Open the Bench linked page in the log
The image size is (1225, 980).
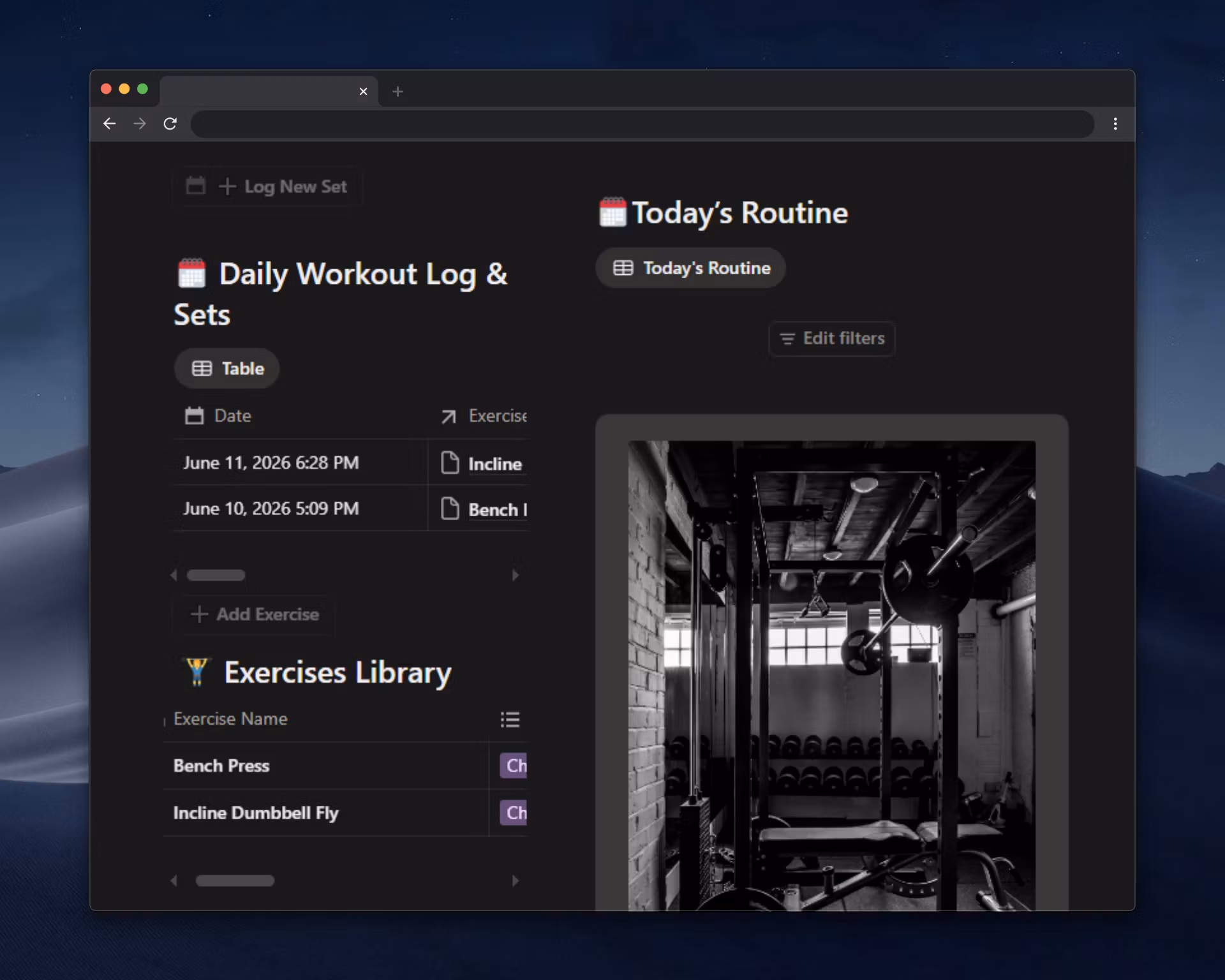498,510
